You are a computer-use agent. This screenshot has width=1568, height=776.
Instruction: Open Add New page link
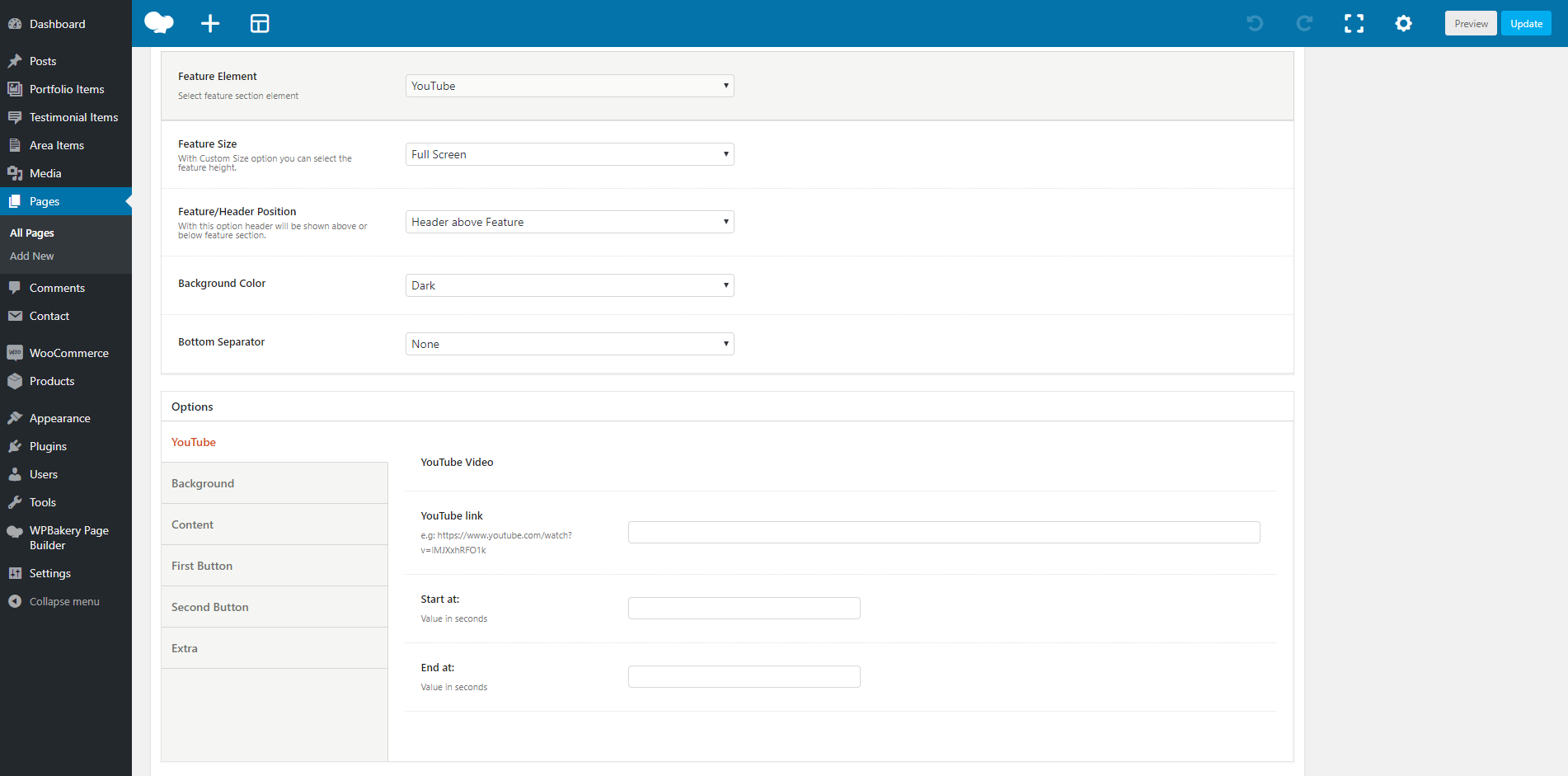click(x=32, y=256)
